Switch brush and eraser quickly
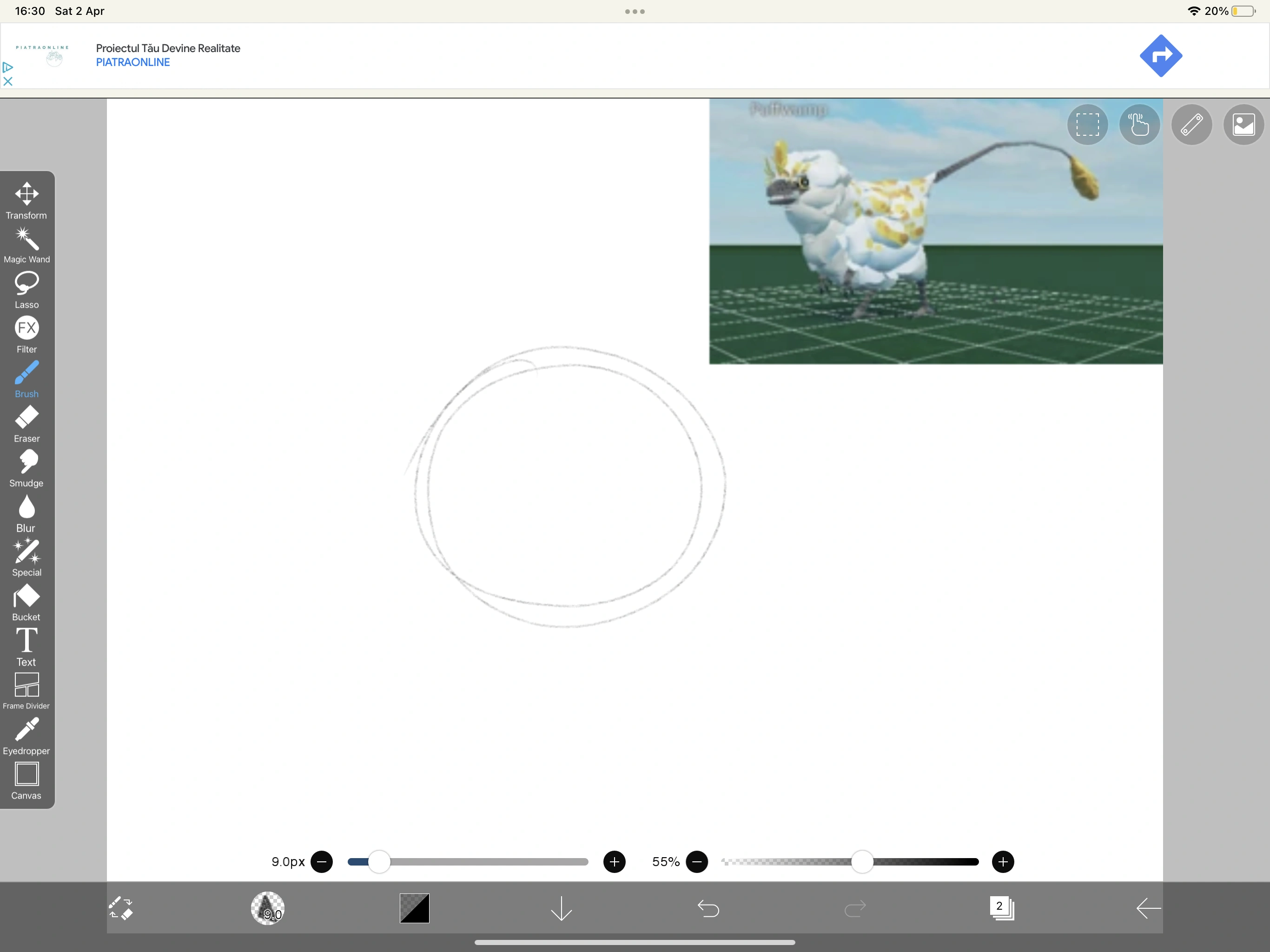This screenshot has height=952, width=1270. pos(120,908)
